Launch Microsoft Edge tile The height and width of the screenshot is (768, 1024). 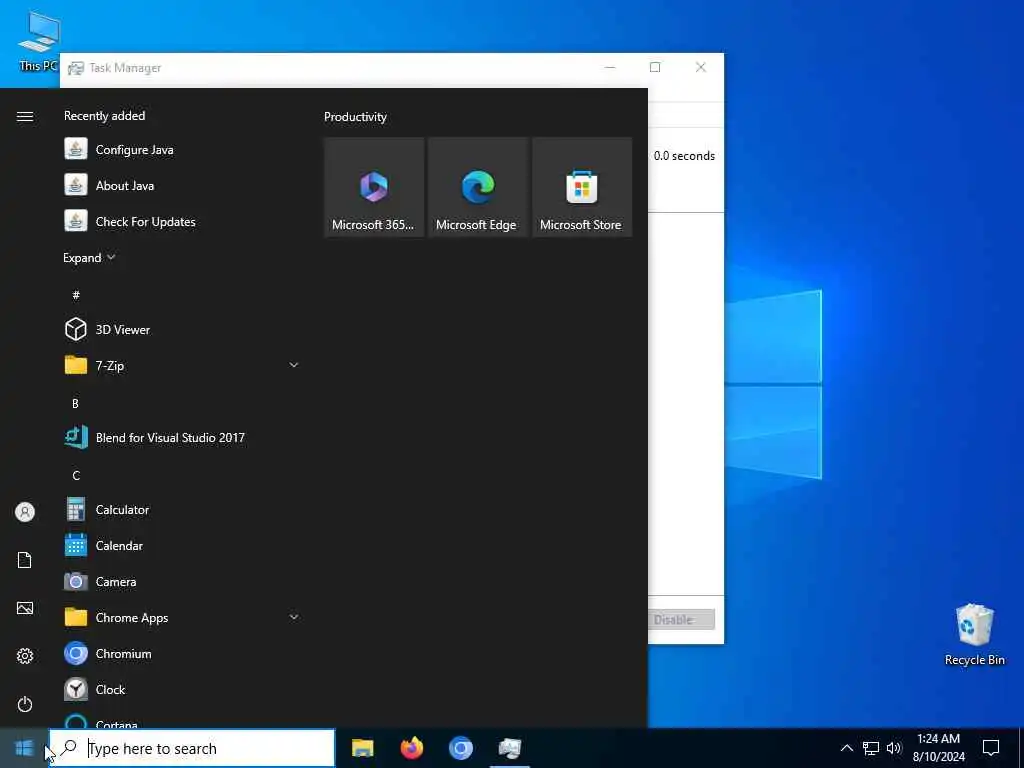point(478,187)
